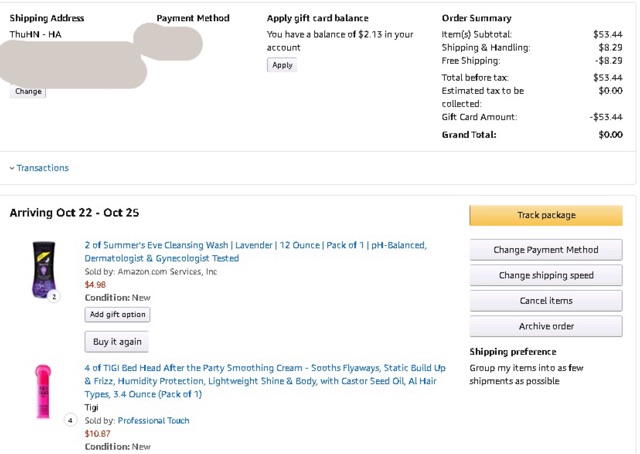640x454 pixels.
Task: View the pink TIGI bottle thumbnail
Action: (x=43, y=391)
